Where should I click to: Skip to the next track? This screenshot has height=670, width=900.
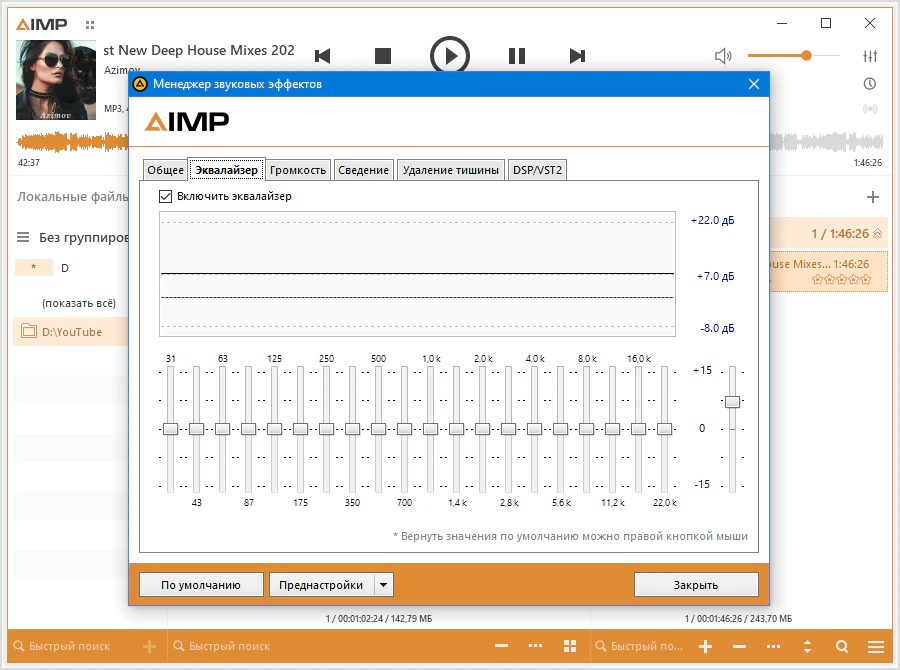(x=577, y=56)
